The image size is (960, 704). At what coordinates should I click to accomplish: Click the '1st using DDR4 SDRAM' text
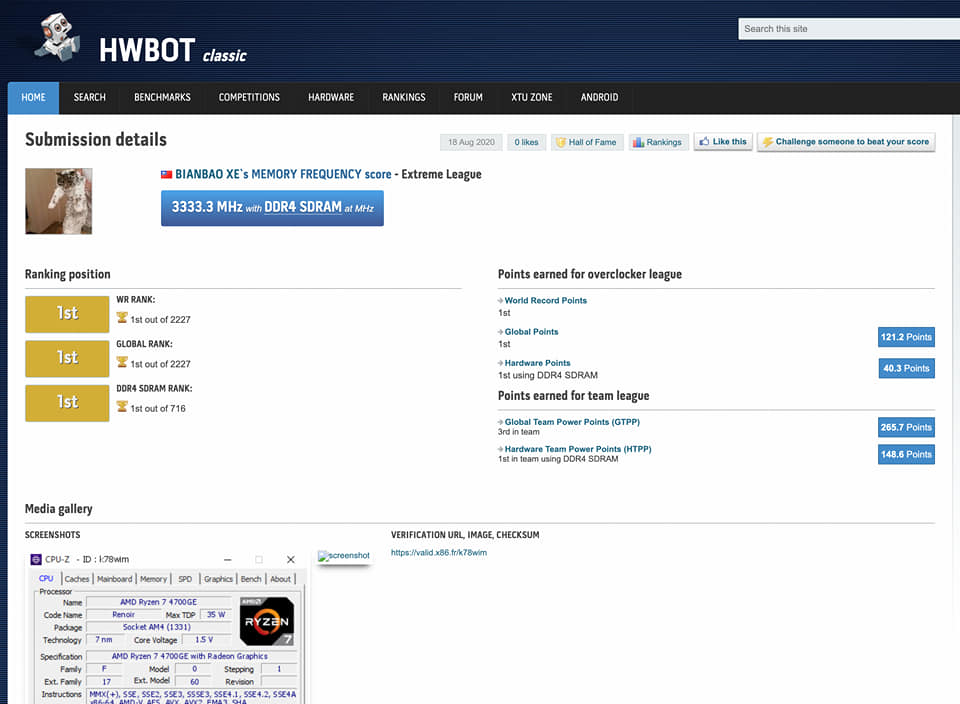pyautogui.click(x=548, y=375)
